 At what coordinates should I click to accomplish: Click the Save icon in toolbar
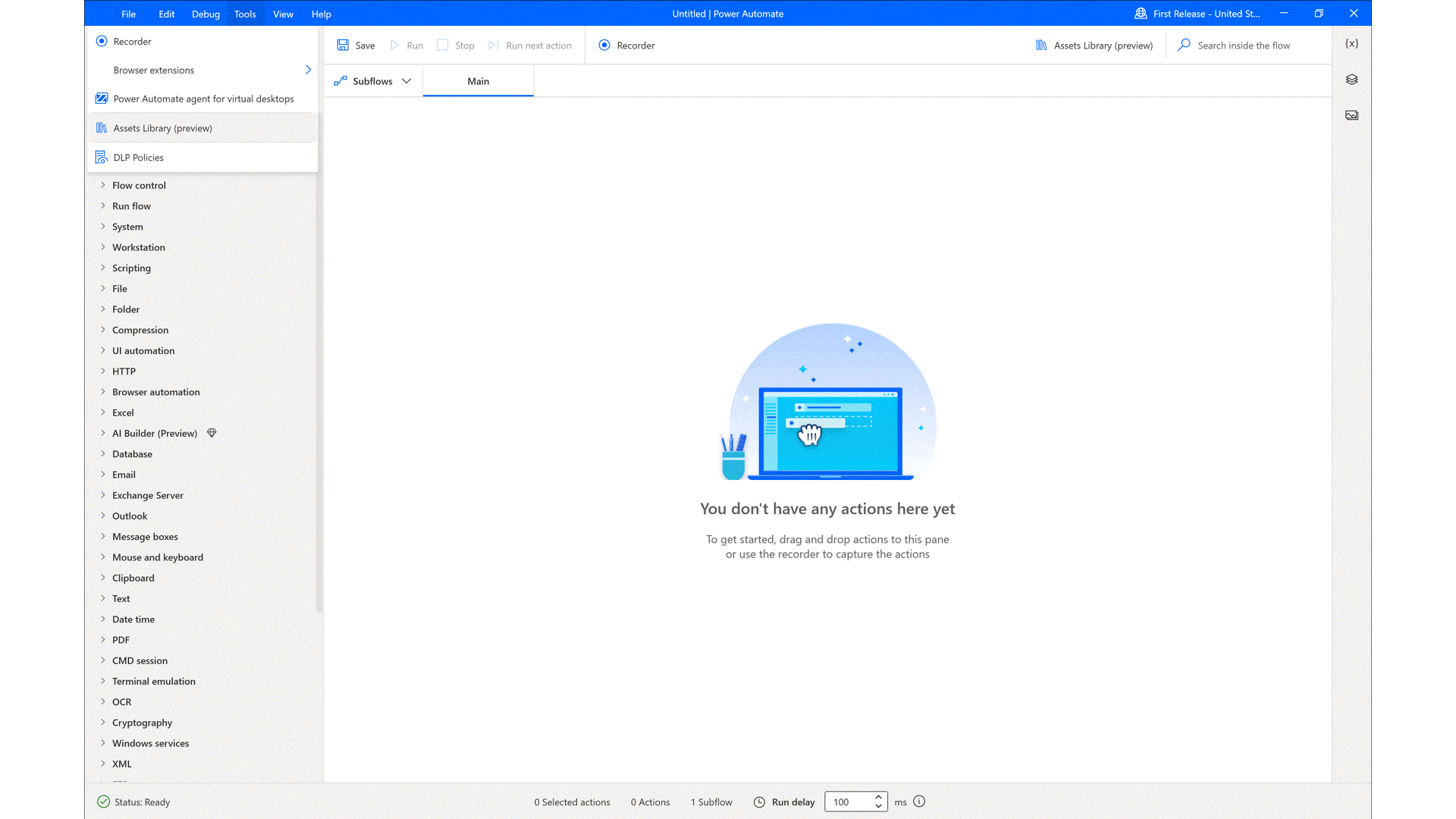coord(343,45)
